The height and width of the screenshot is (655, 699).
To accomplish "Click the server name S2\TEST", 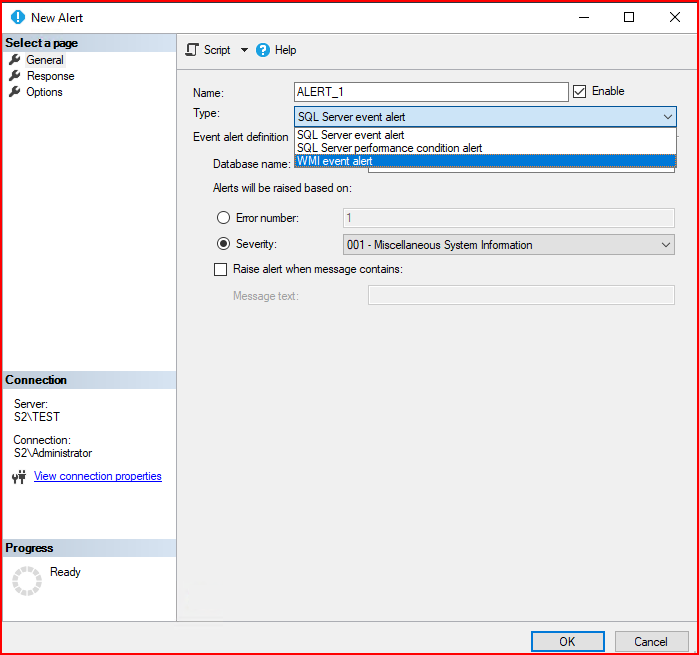I will 37,417.
